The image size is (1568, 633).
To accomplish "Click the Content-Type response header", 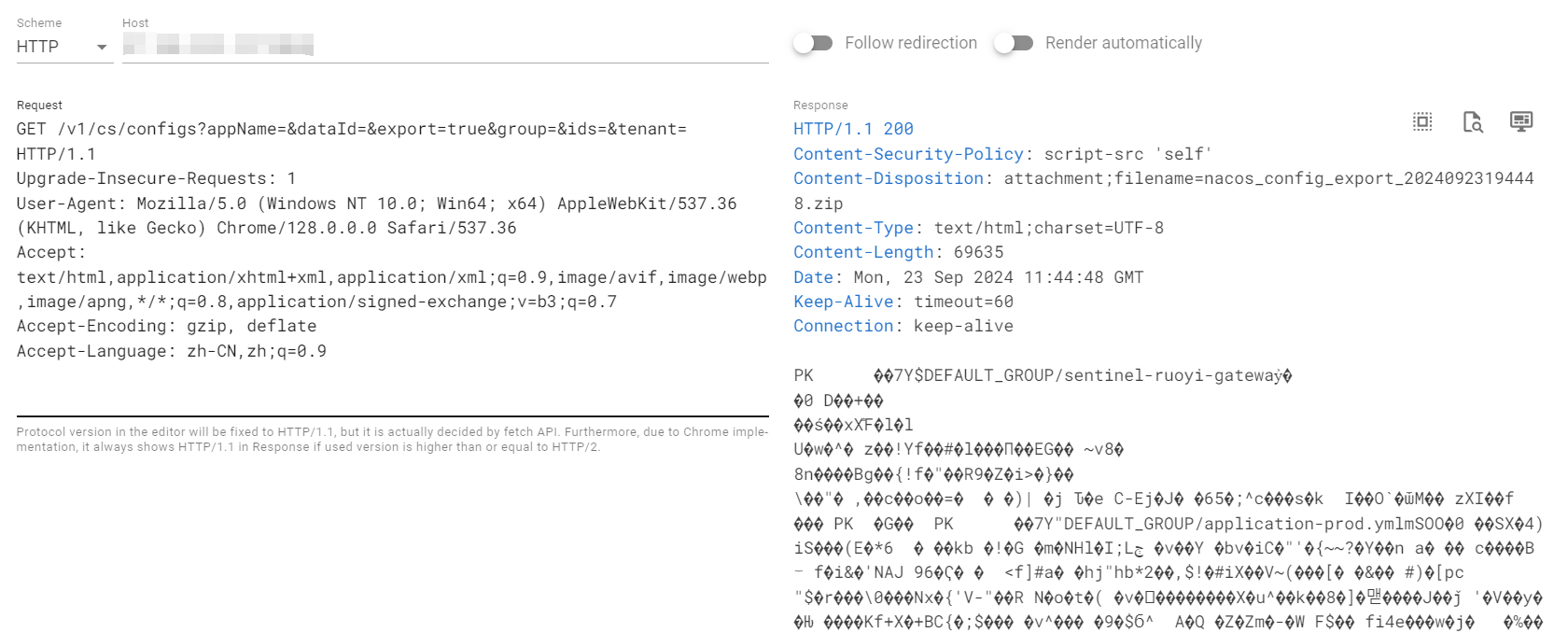I will pos(853,228).
